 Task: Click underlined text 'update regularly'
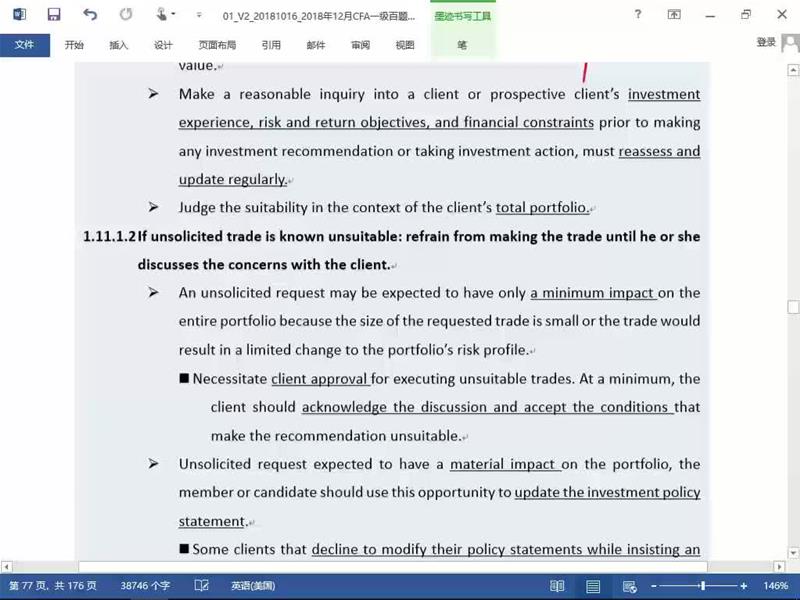[232, 179]
